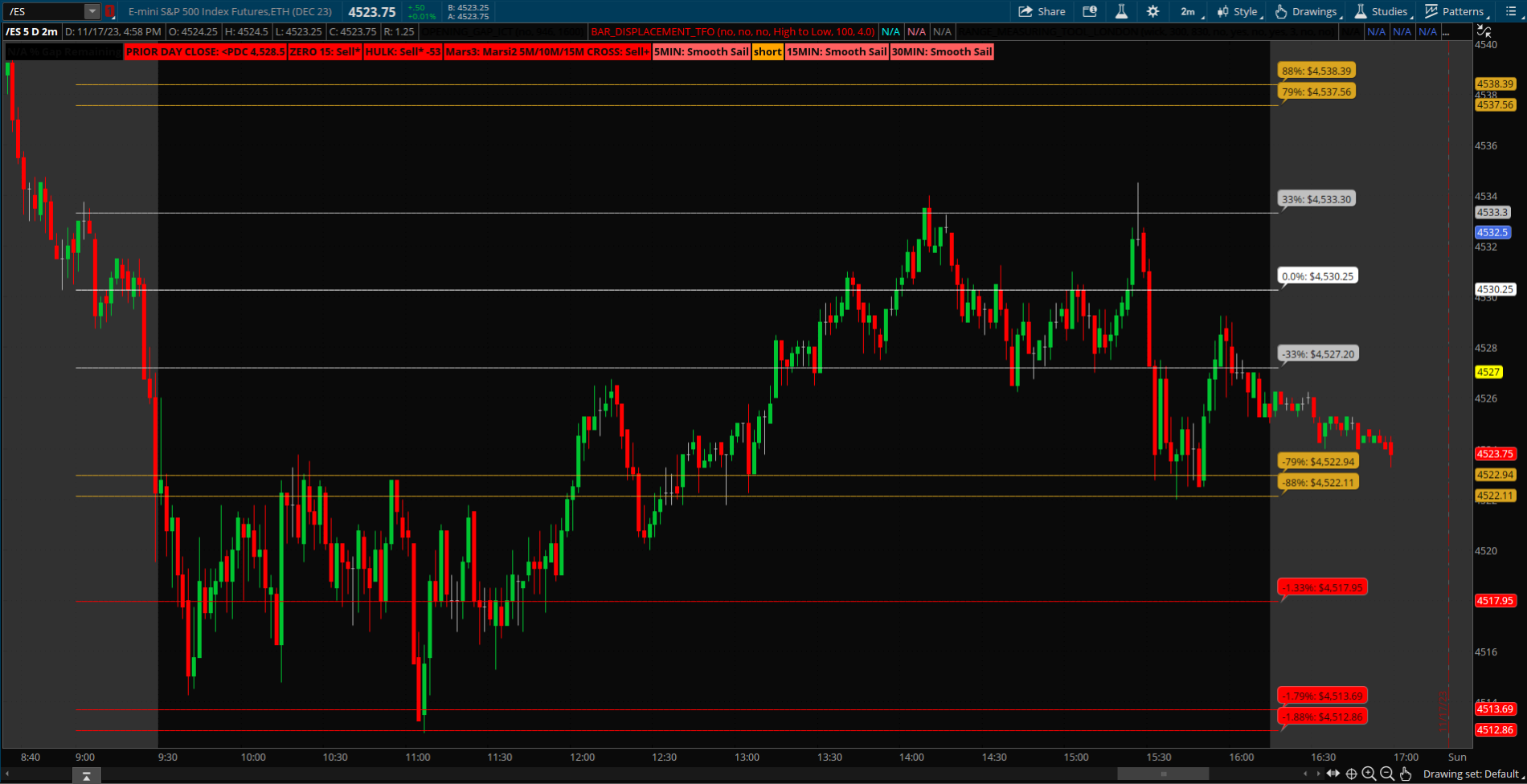Click the zoom out magnifier icon

1387,774
